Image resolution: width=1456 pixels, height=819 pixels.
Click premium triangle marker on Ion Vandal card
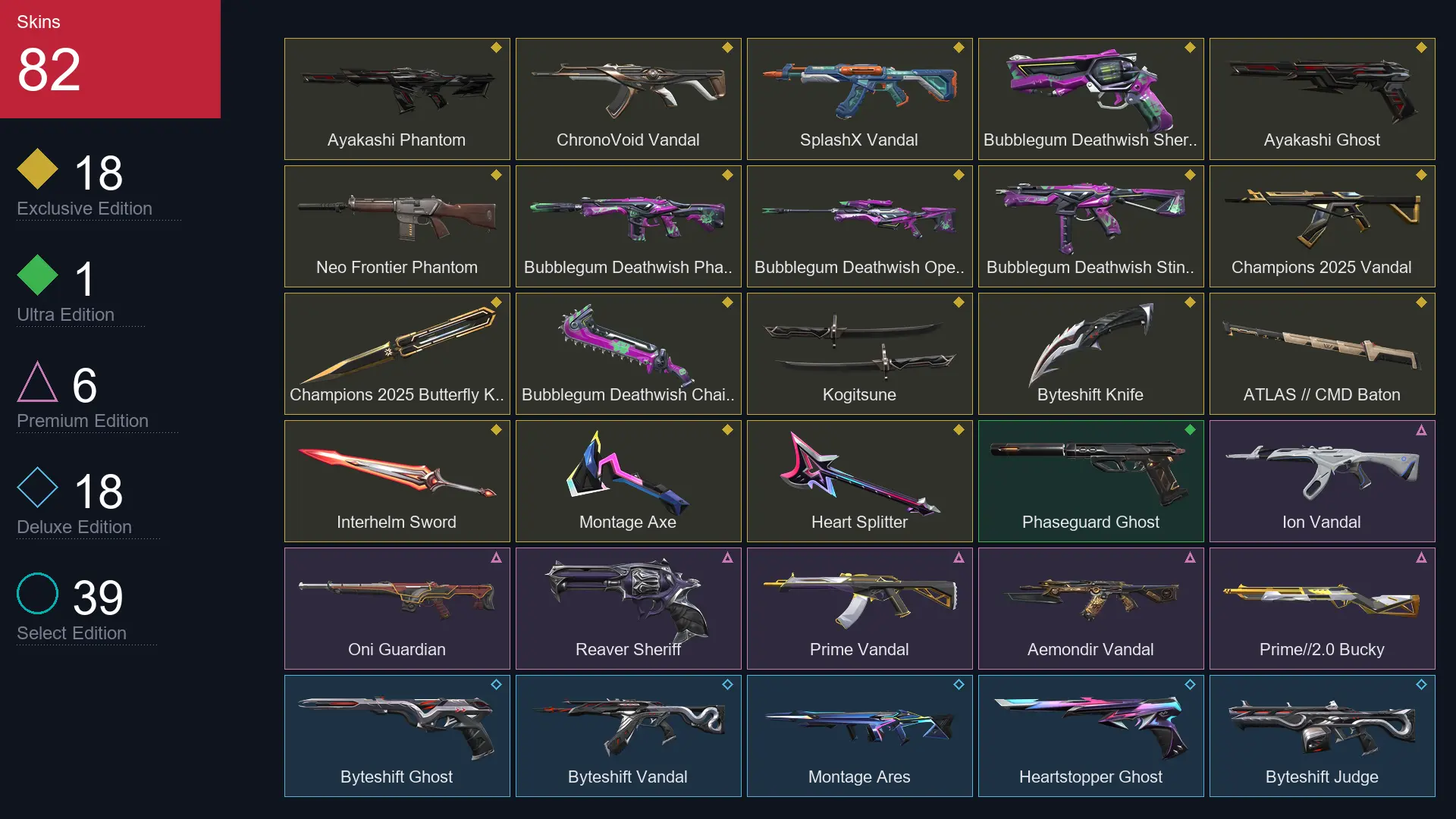1421,430
